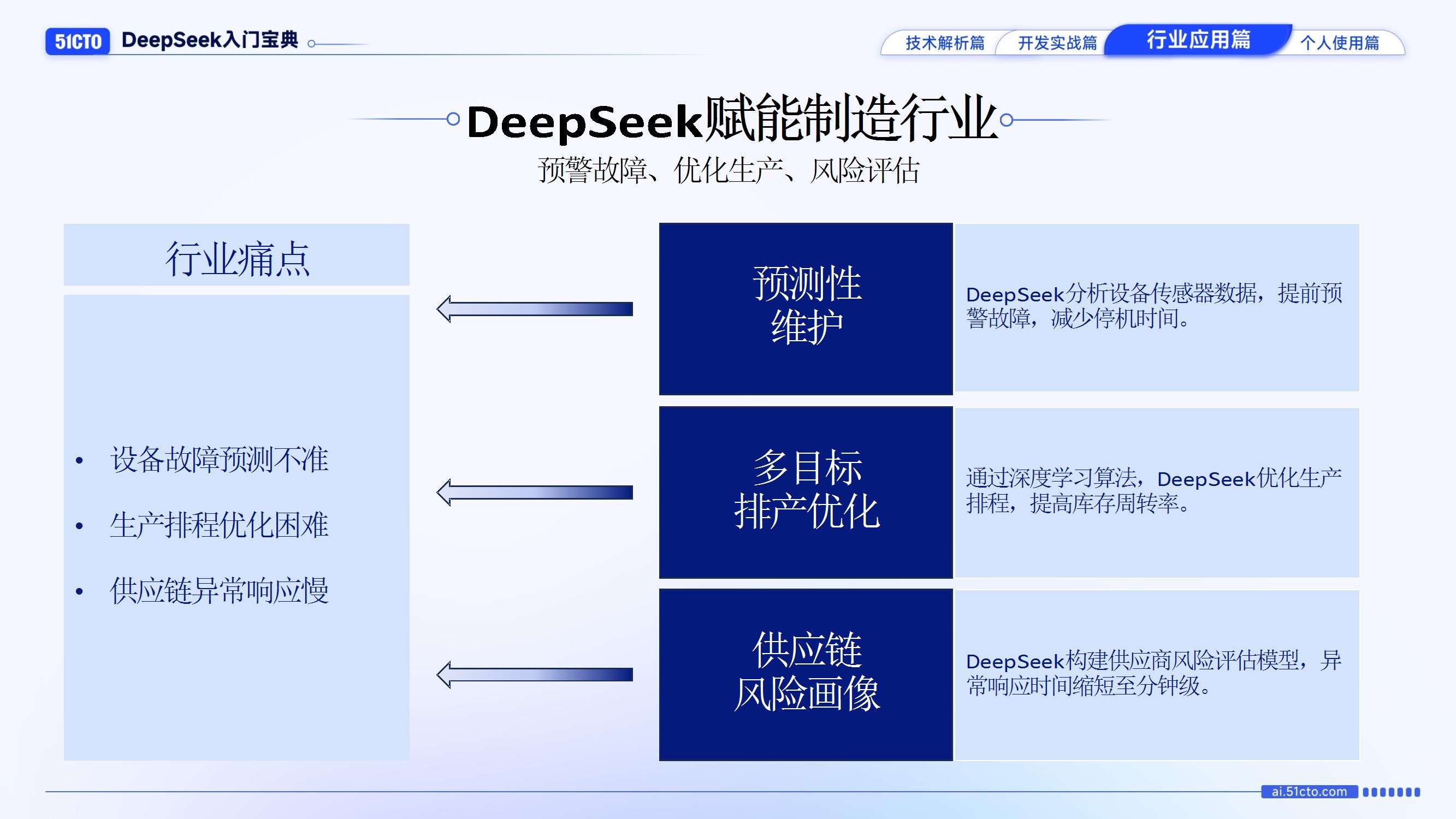Click the 51CTO logo badge
This screenshot has width=1456, height=819.
click(x=78, y=41)
